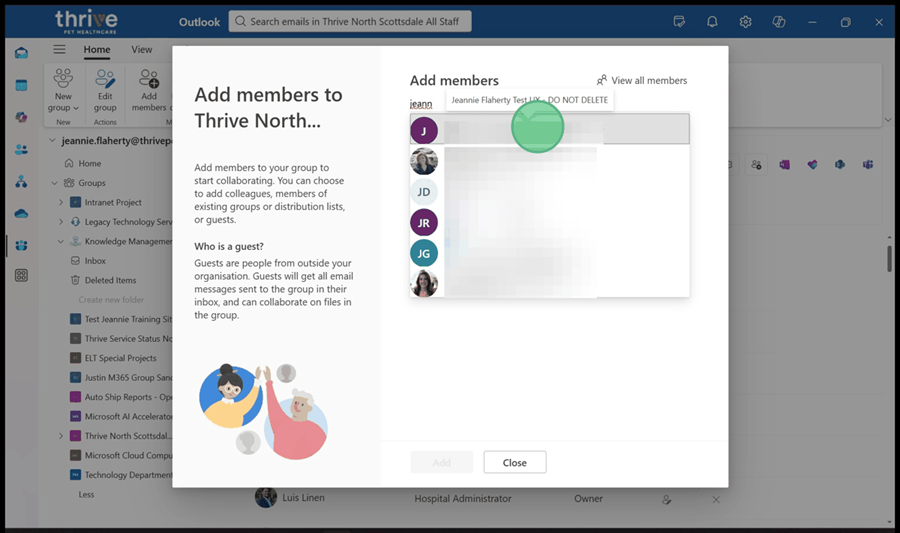The height and width of the screenshot is (533, 900).
Task: Expand the Intranet Project group
Action: point(61,202)
